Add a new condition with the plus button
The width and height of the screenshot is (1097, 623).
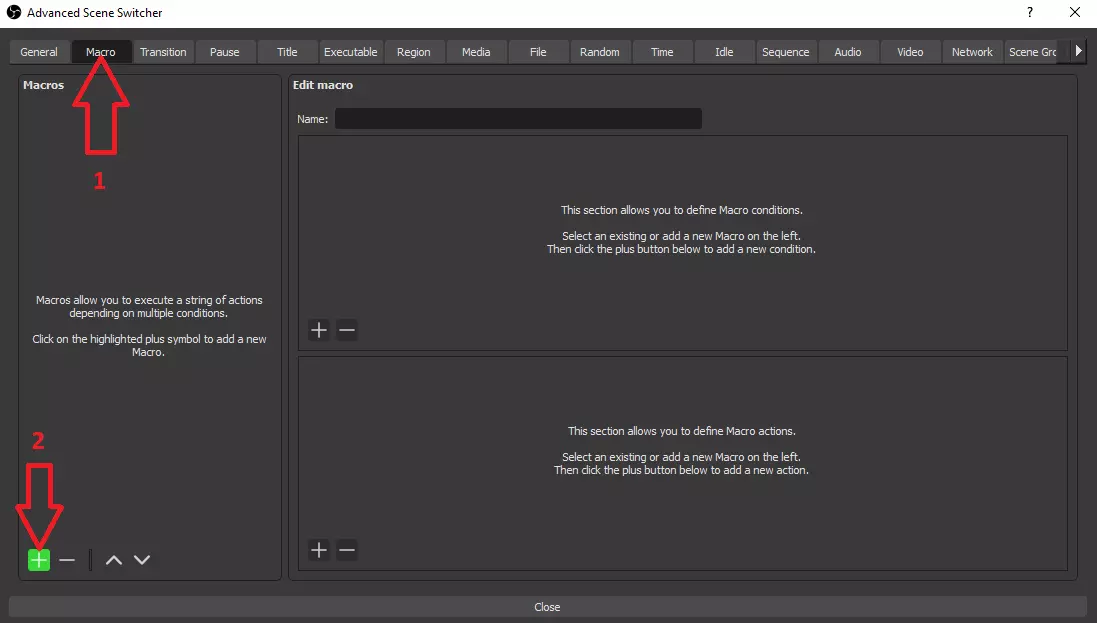[x=319, y=330]
